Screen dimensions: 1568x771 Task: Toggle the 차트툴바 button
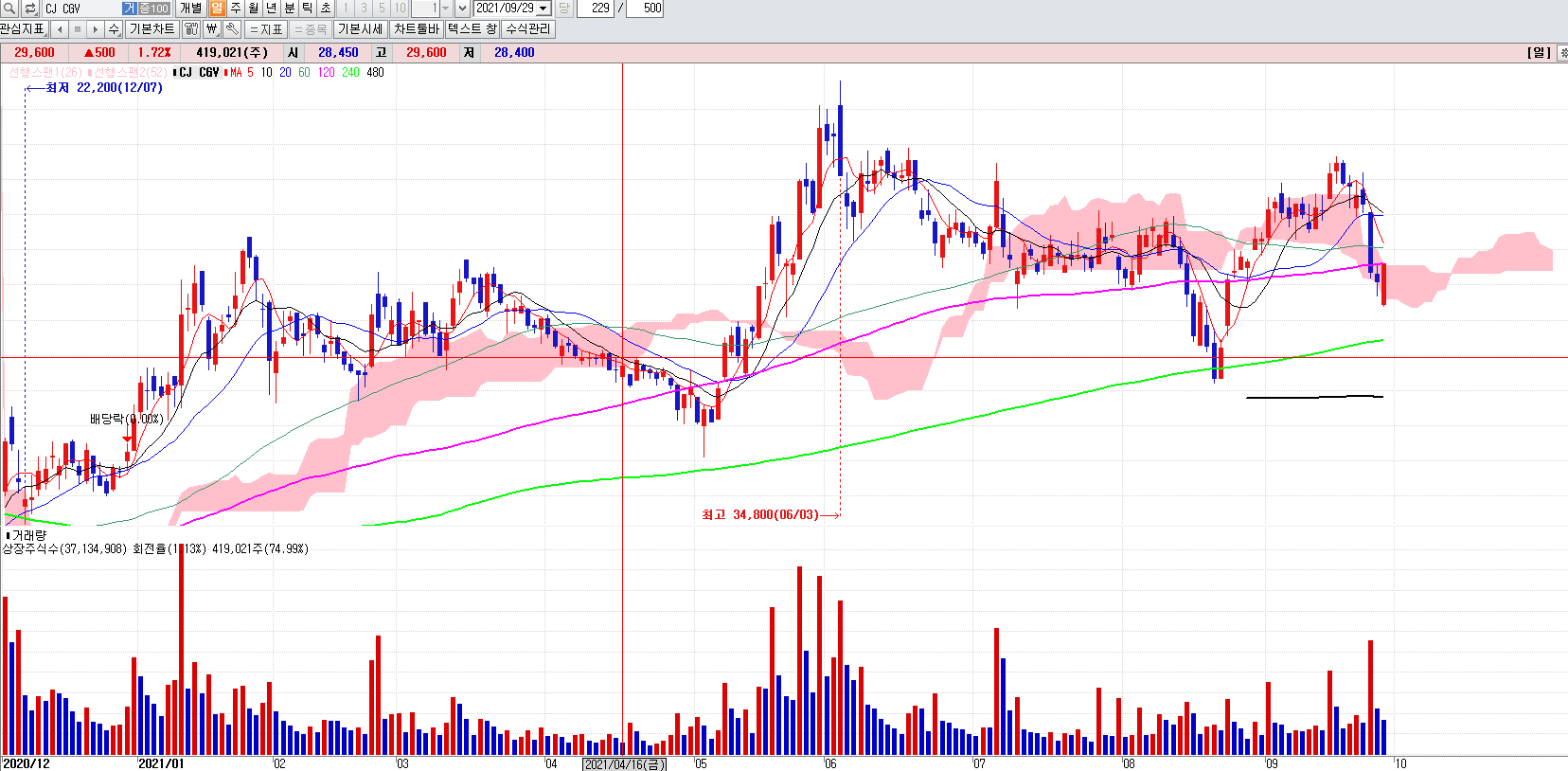(x=417, y=29)
